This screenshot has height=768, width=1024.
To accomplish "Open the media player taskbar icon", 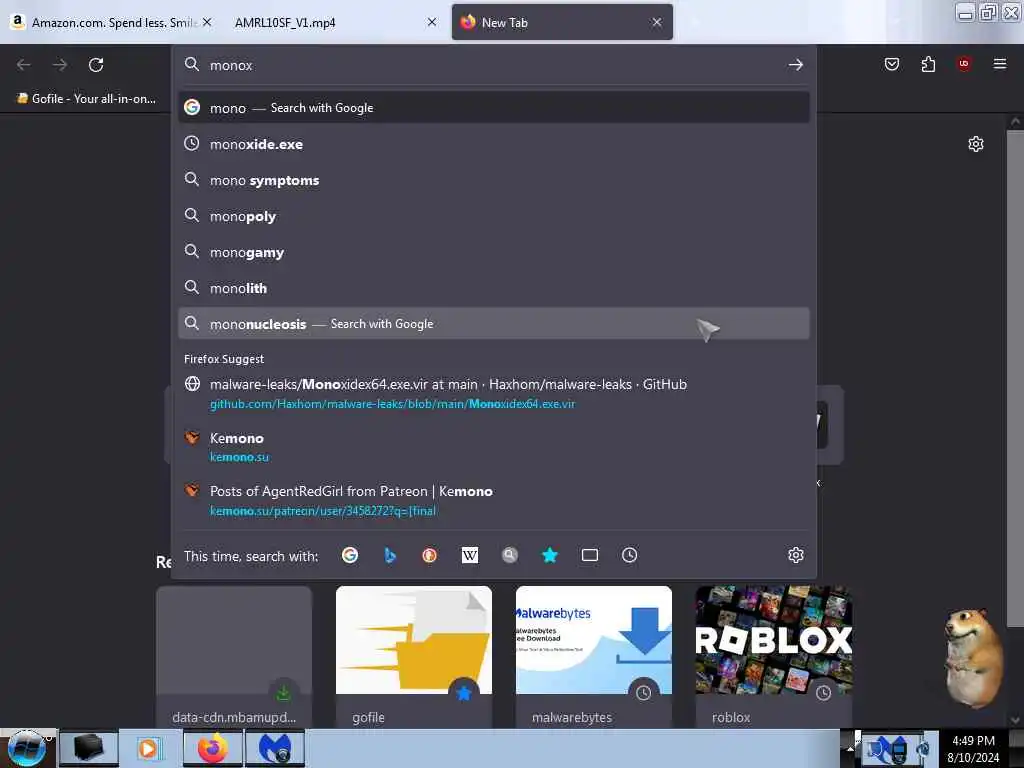I will (x=150, y=748).
